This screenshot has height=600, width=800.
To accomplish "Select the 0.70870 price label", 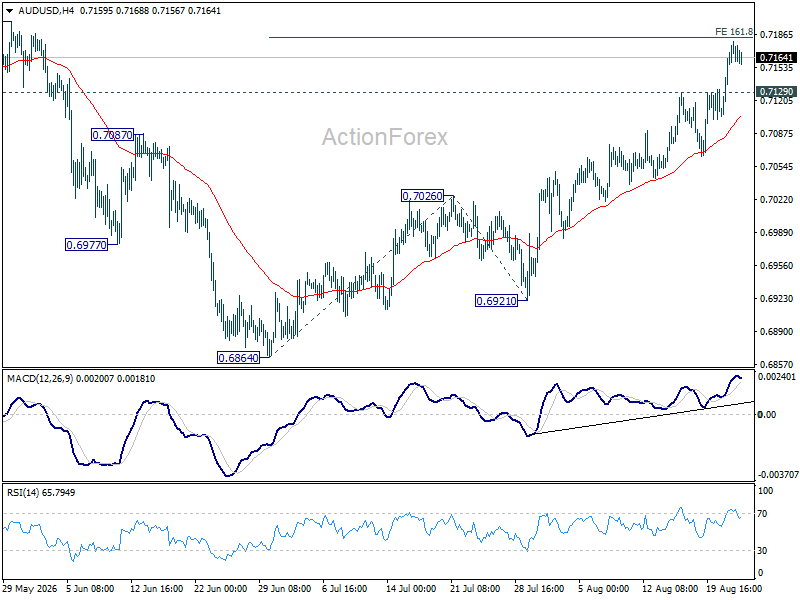I will pyautogui.click(x=112, y=135).
